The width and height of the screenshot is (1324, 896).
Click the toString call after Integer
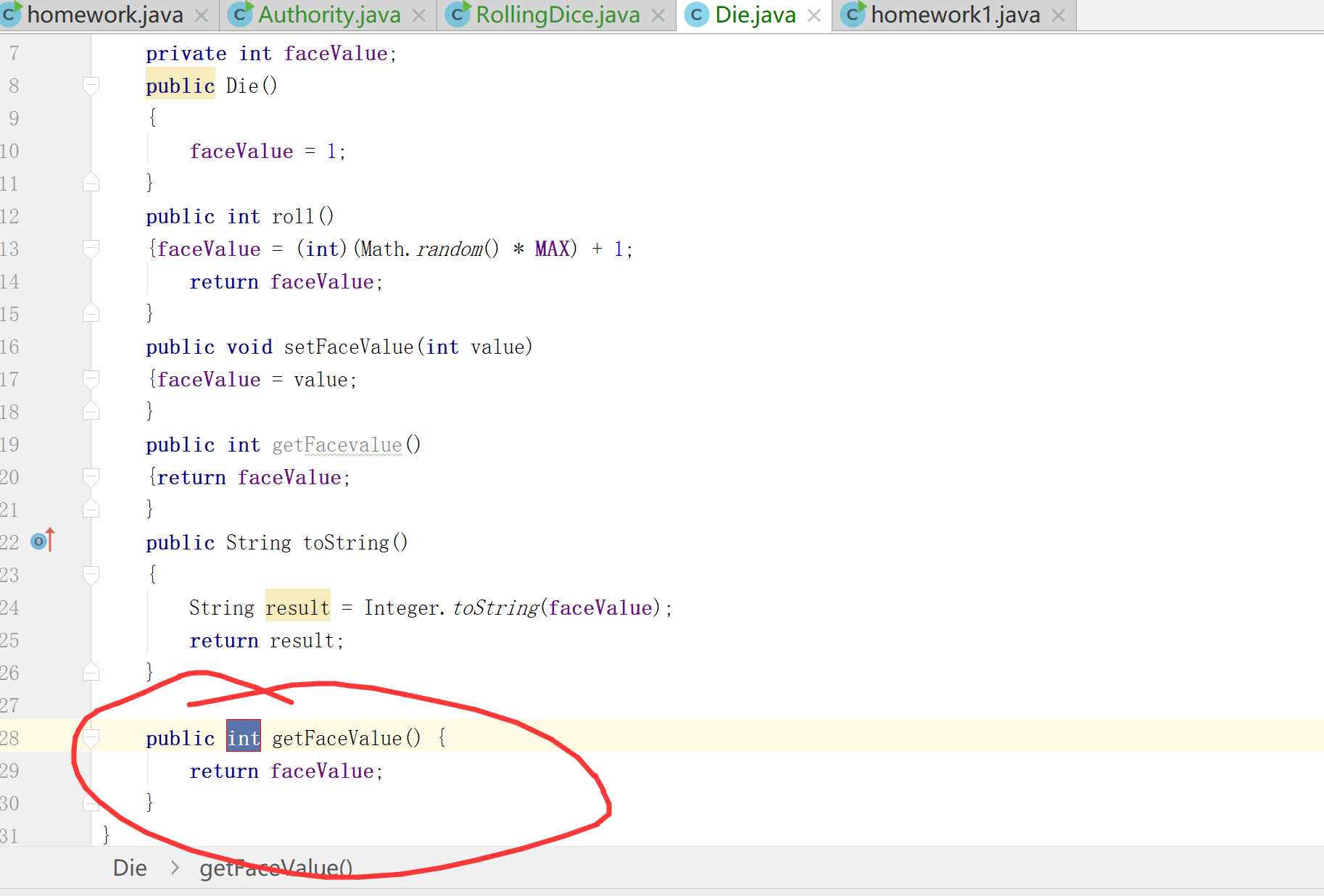[x=496, y=607]
